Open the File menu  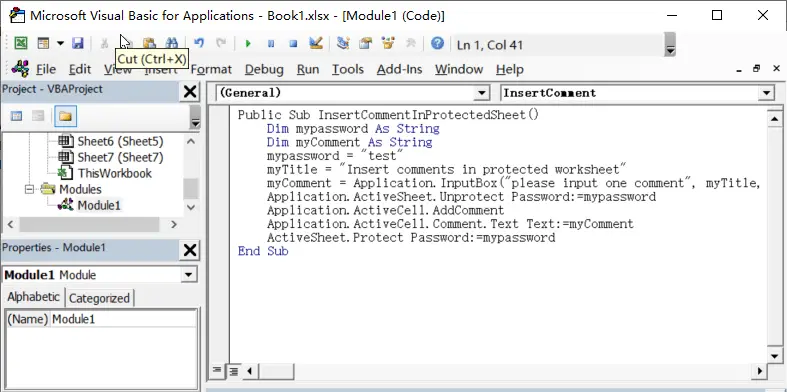pos(46,69)
